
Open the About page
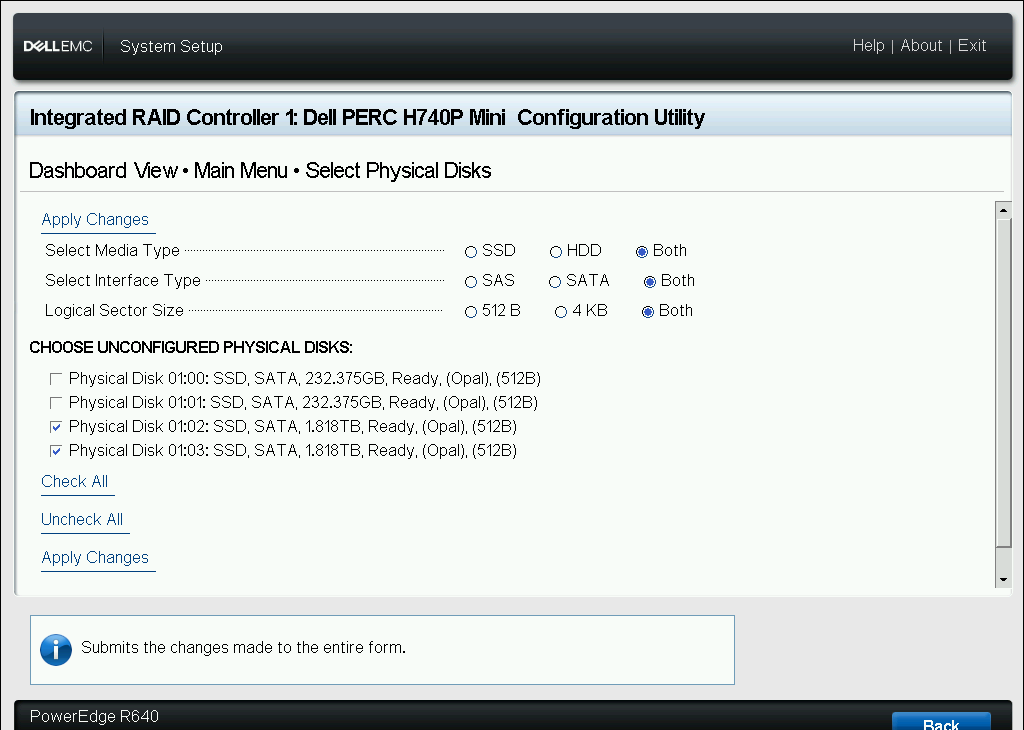921,45
